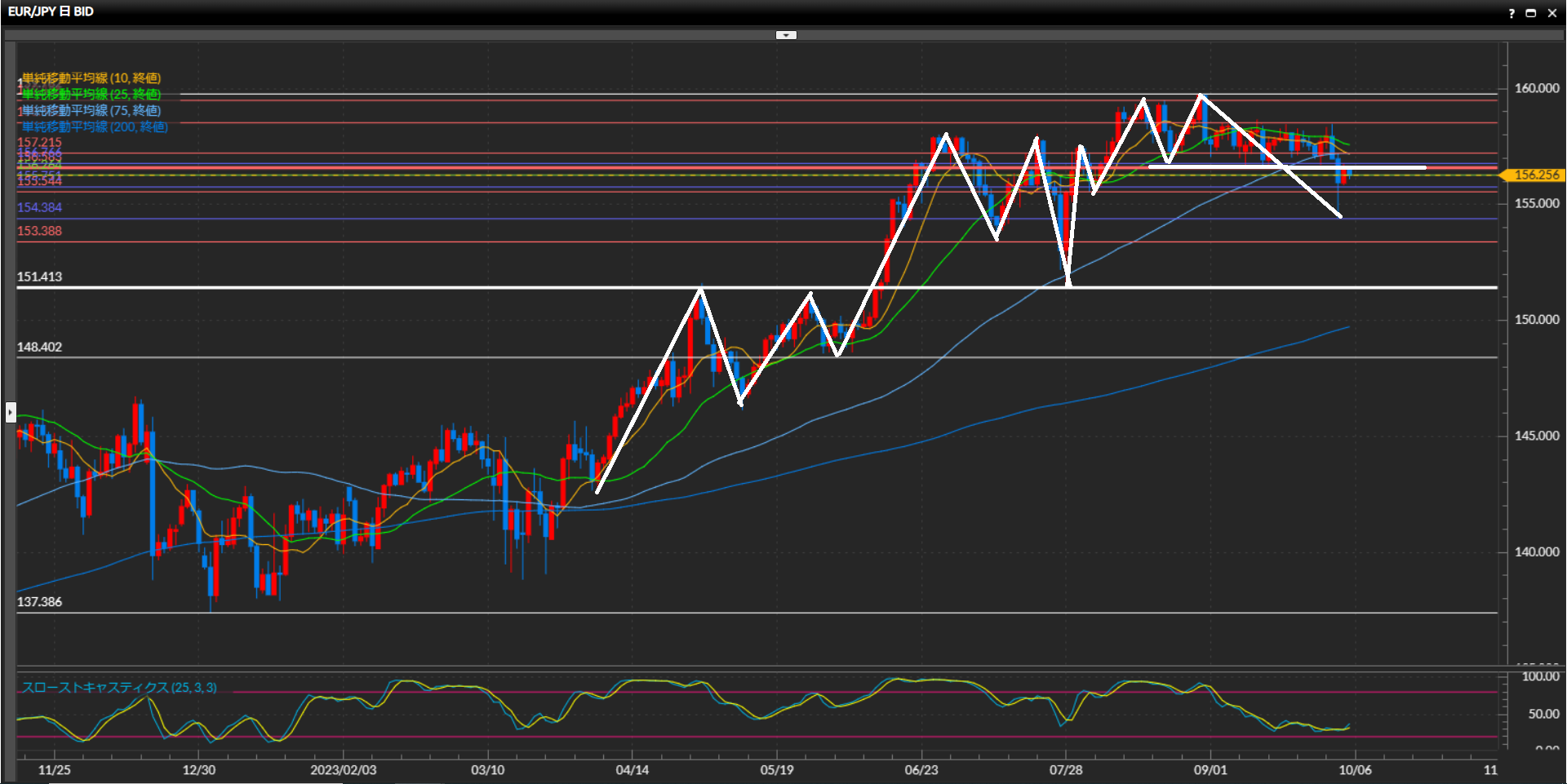Screen dimensions: 1567x784
Task: Expand the top toolbar drop-down arrow
Action: click(x=786, y=35)
